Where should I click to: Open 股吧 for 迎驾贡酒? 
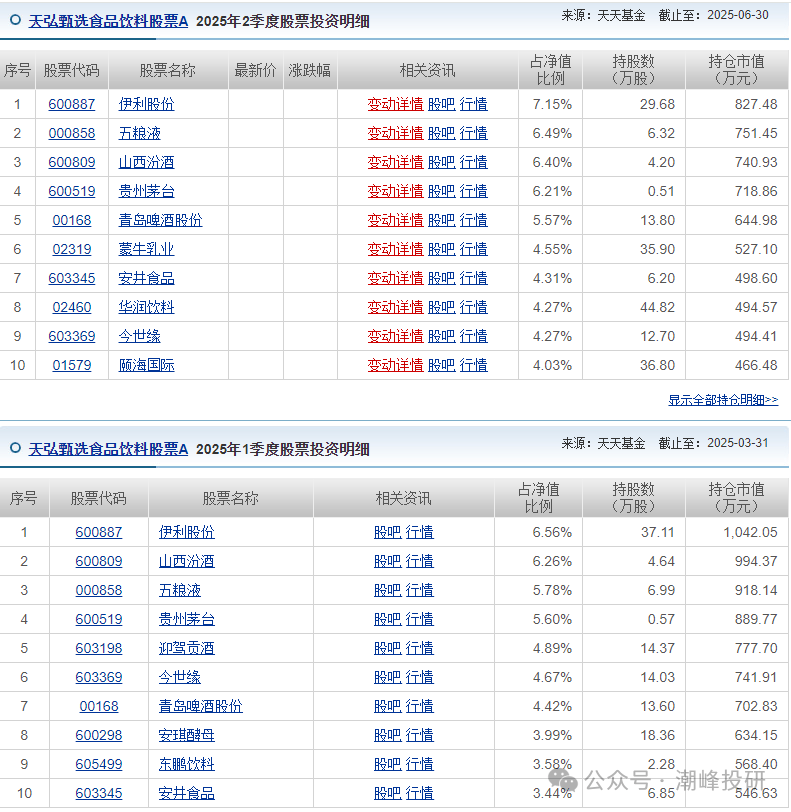point(387,648)
